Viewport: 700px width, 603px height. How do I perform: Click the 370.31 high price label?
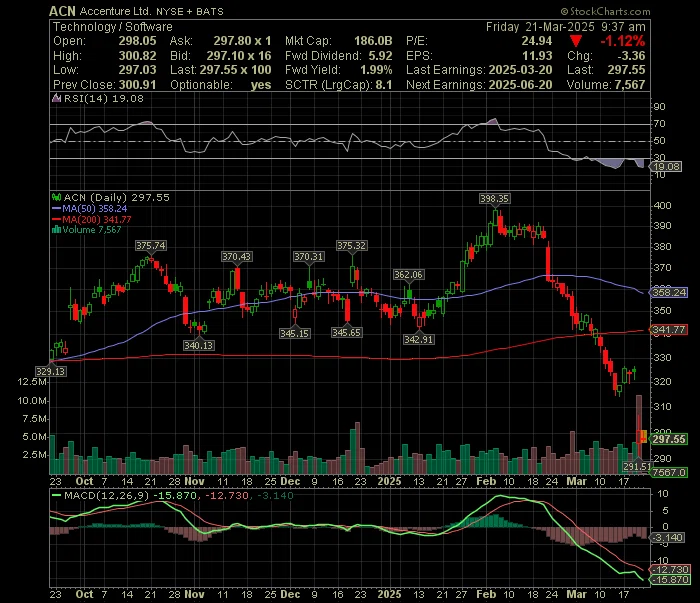[308, 257]
